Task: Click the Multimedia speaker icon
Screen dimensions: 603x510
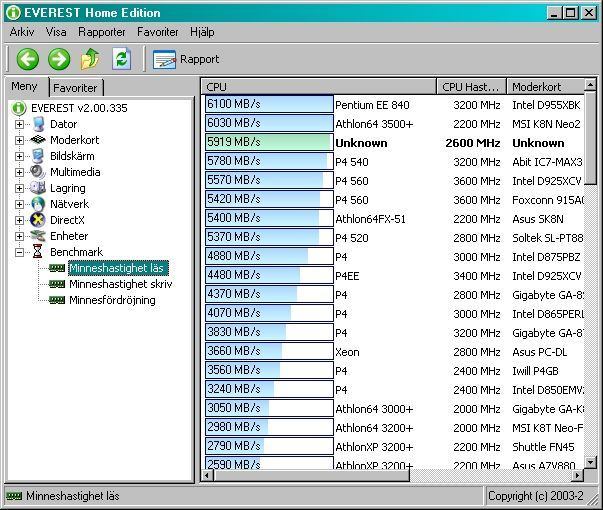Action: 38,172
